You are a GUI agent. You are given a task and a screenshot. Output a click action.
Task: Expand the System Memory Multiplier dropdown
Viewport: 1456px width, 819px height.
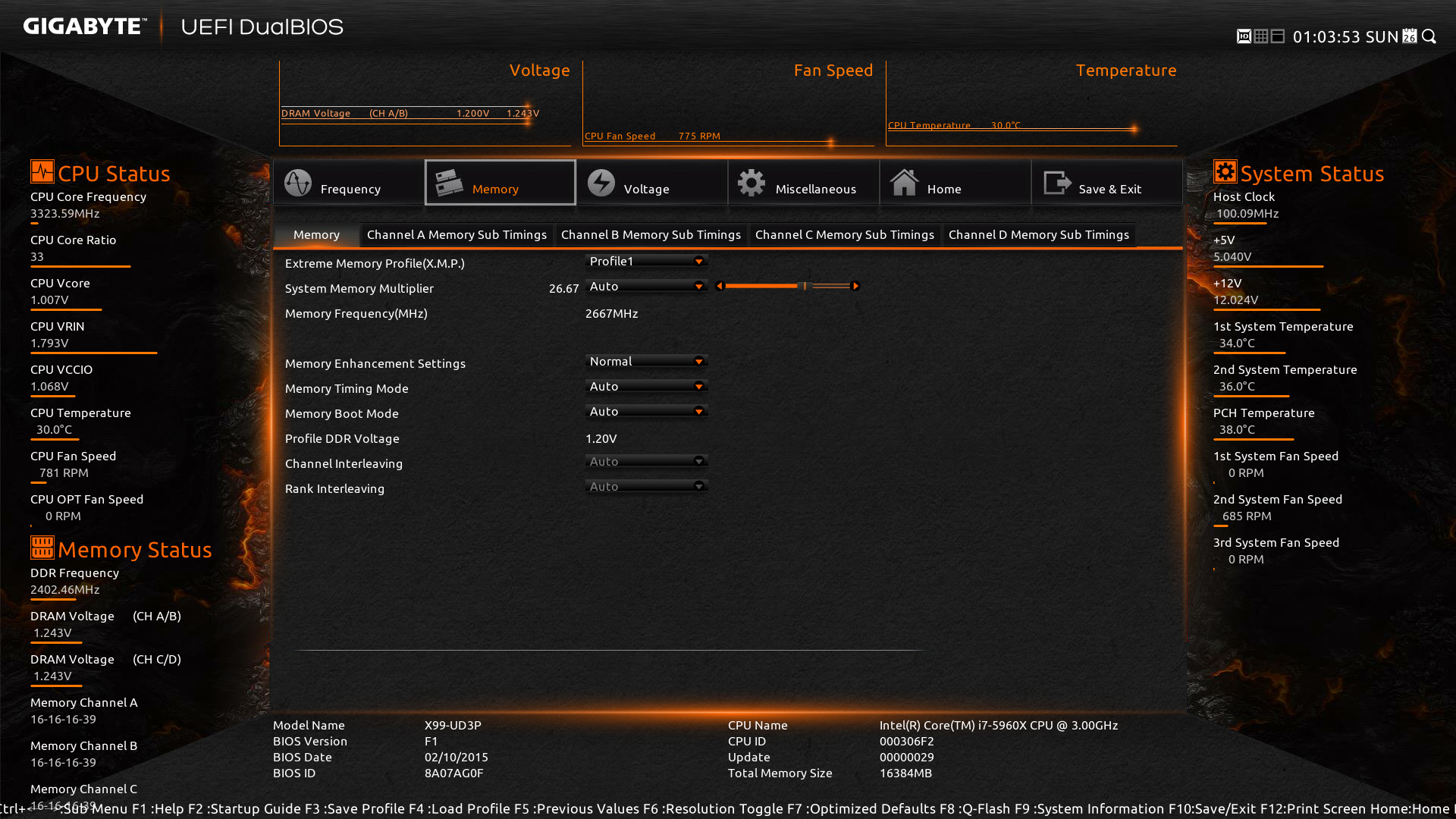[646, 286]
